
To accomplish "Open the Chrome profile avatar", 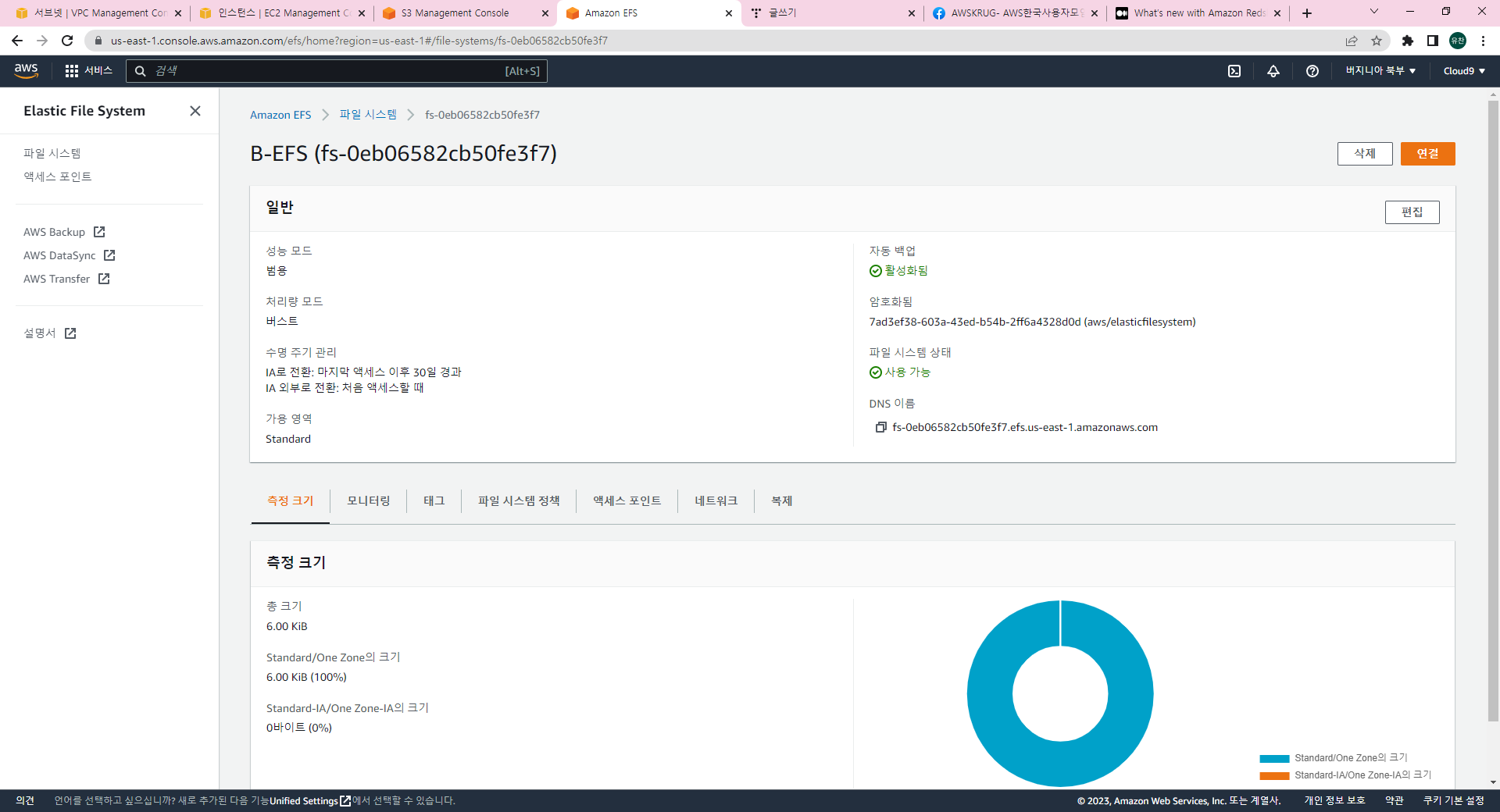I will tap(1458, 41).
